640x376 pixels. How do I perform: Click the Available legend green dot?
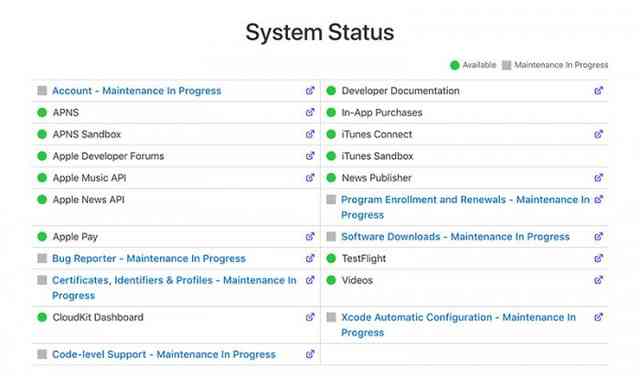455,65
